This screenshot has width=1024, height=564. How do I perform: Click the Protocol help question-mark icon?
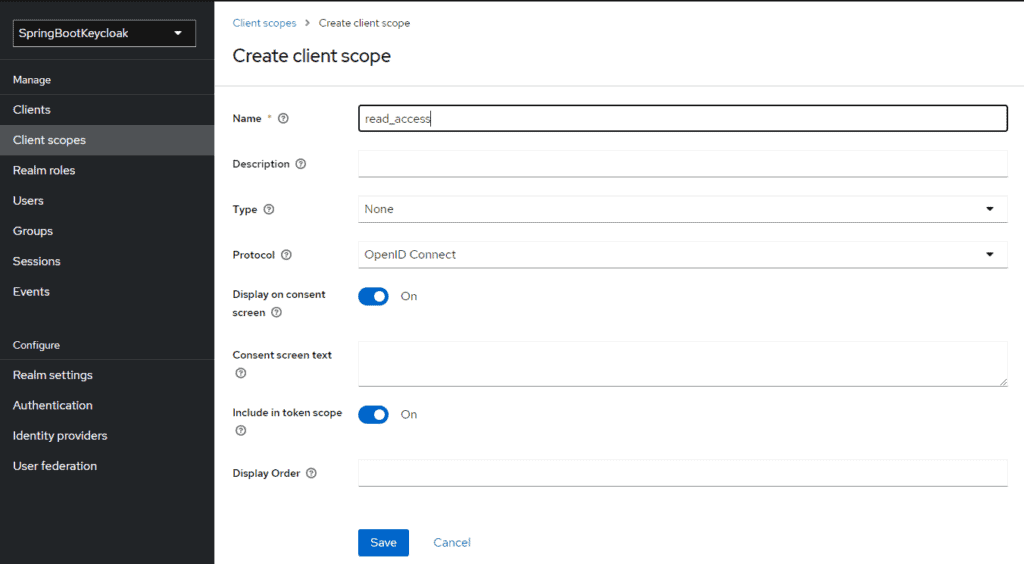(286, 255)
